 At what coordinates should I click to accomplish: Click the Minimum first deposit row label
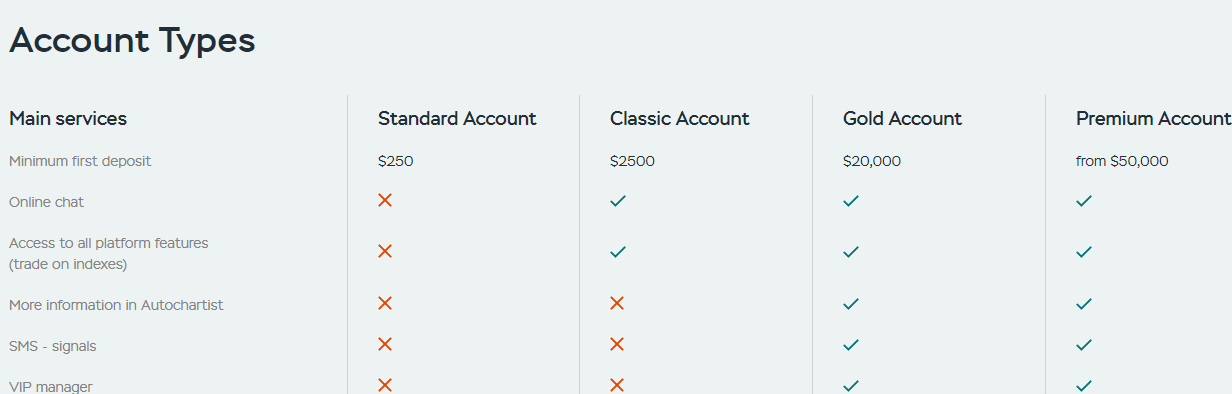click(80, 161)
